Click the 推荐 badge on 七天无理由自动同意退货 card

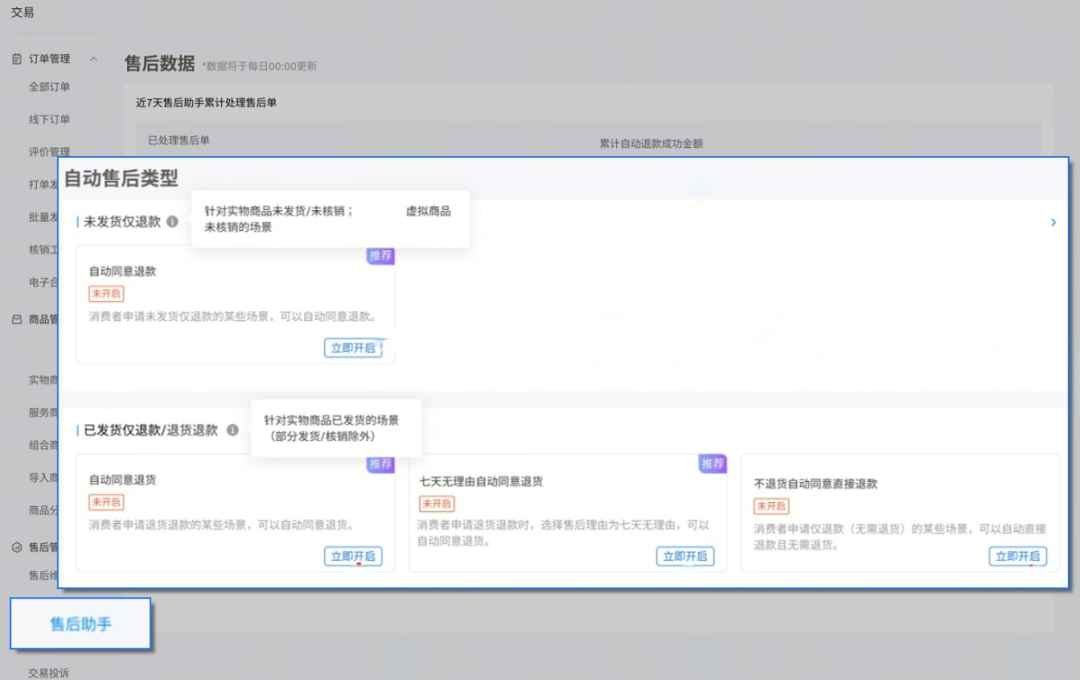coord(712,465)
